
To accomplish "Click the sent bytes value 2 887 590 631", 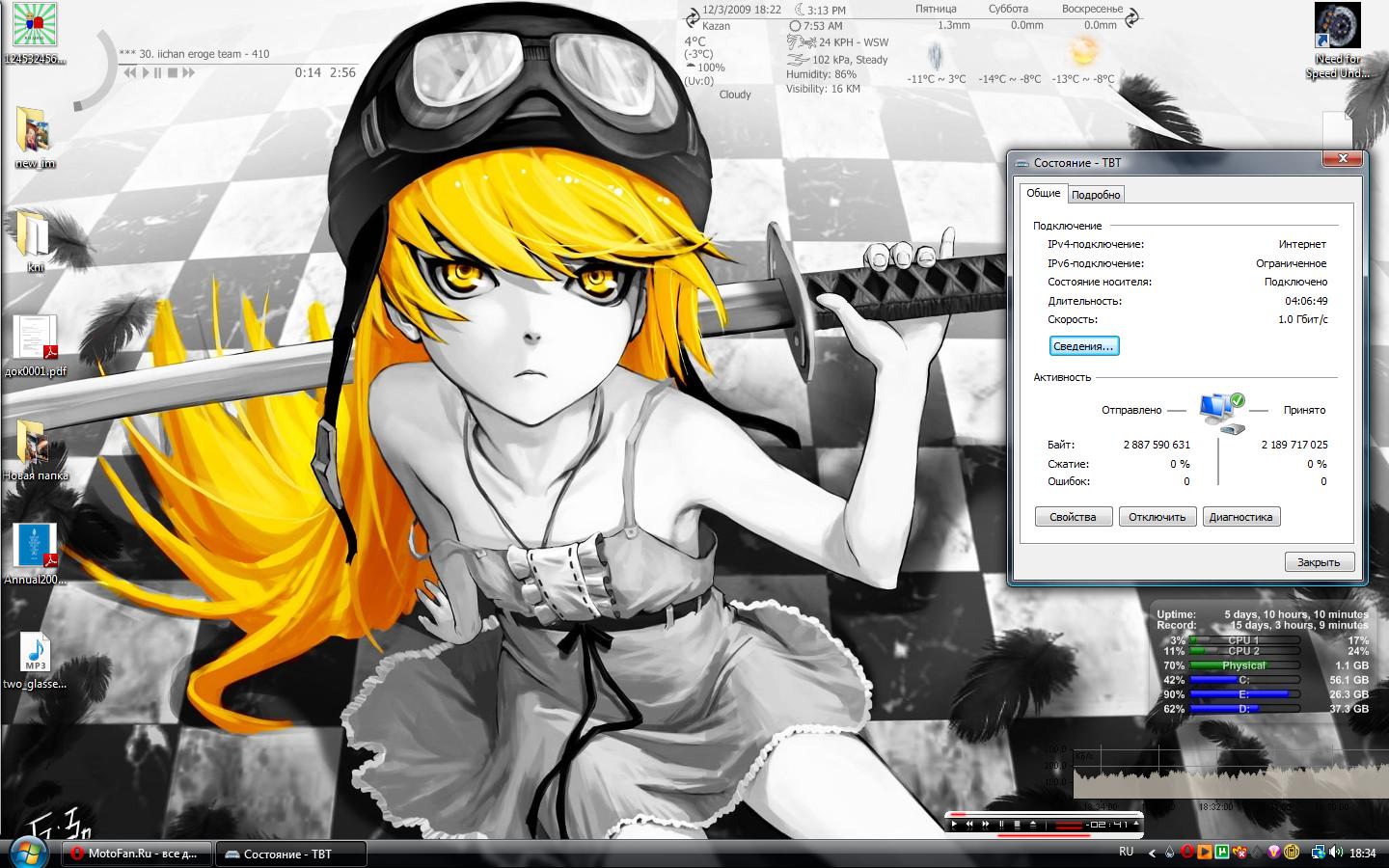I will 1157,445.
